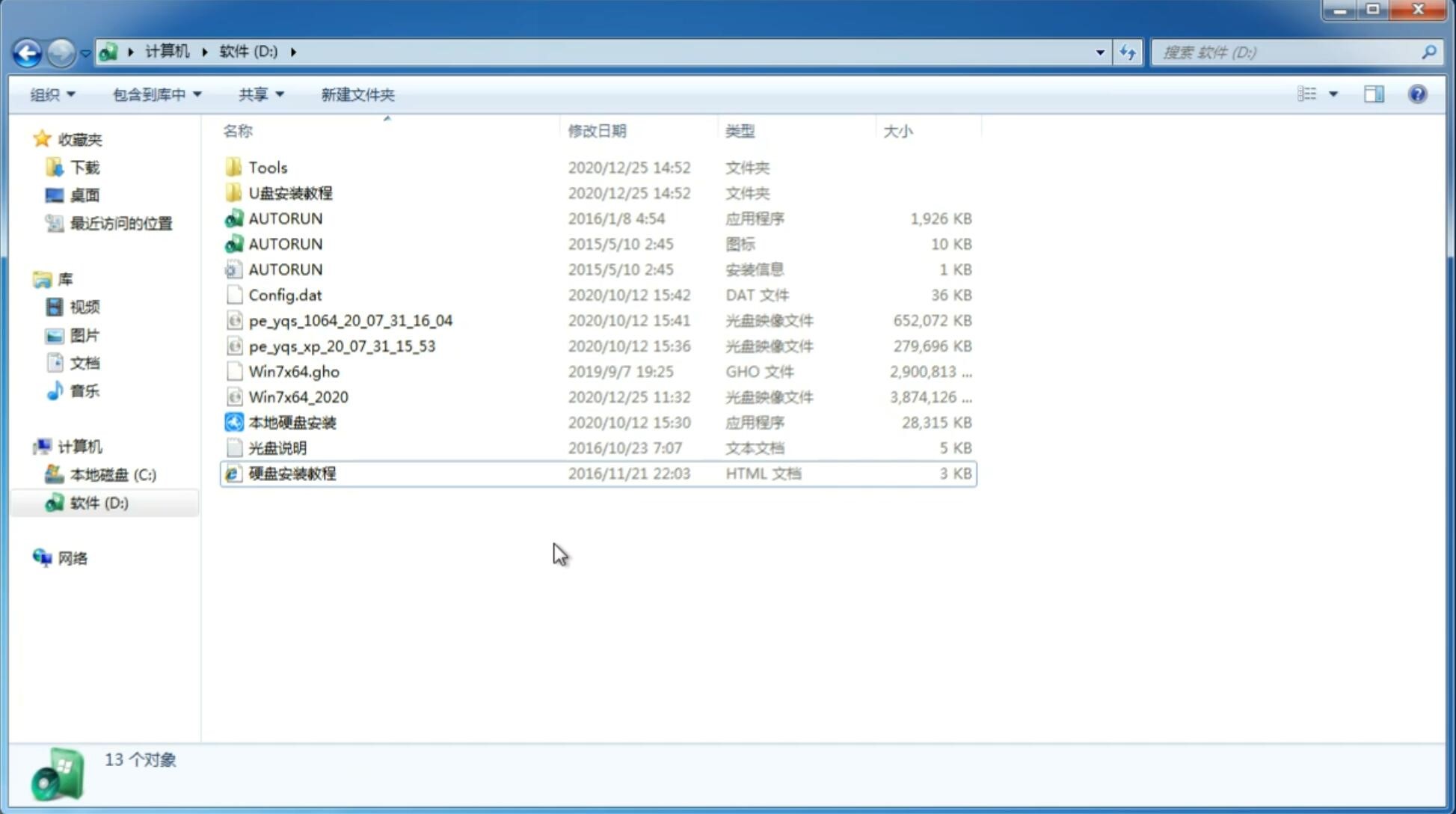Click 组织 toolbar menu
The width and height of the screenshot is (1456, 814).
53,94
